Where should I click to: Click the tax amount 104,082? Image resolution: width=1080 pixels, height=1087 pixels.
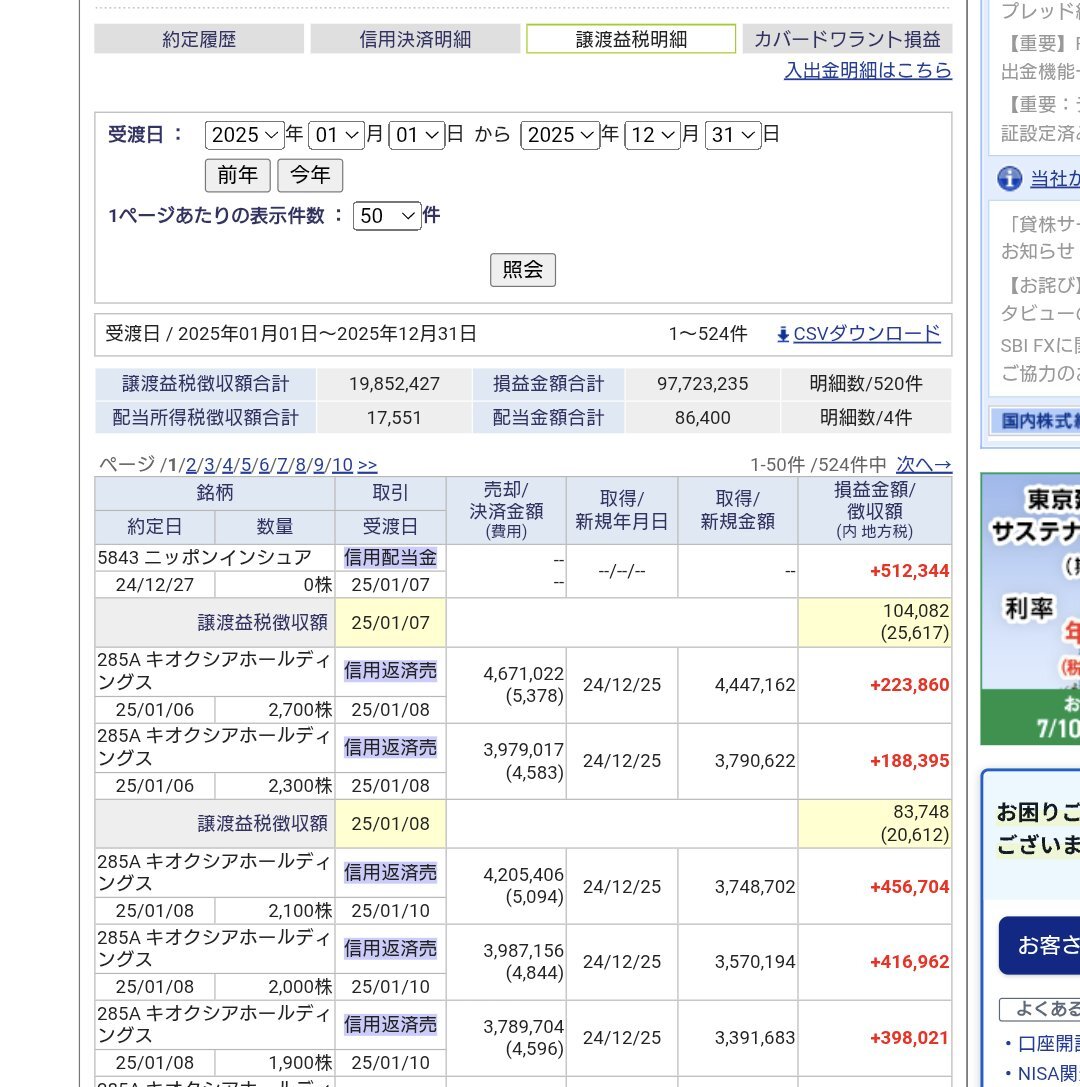point(916,611)
